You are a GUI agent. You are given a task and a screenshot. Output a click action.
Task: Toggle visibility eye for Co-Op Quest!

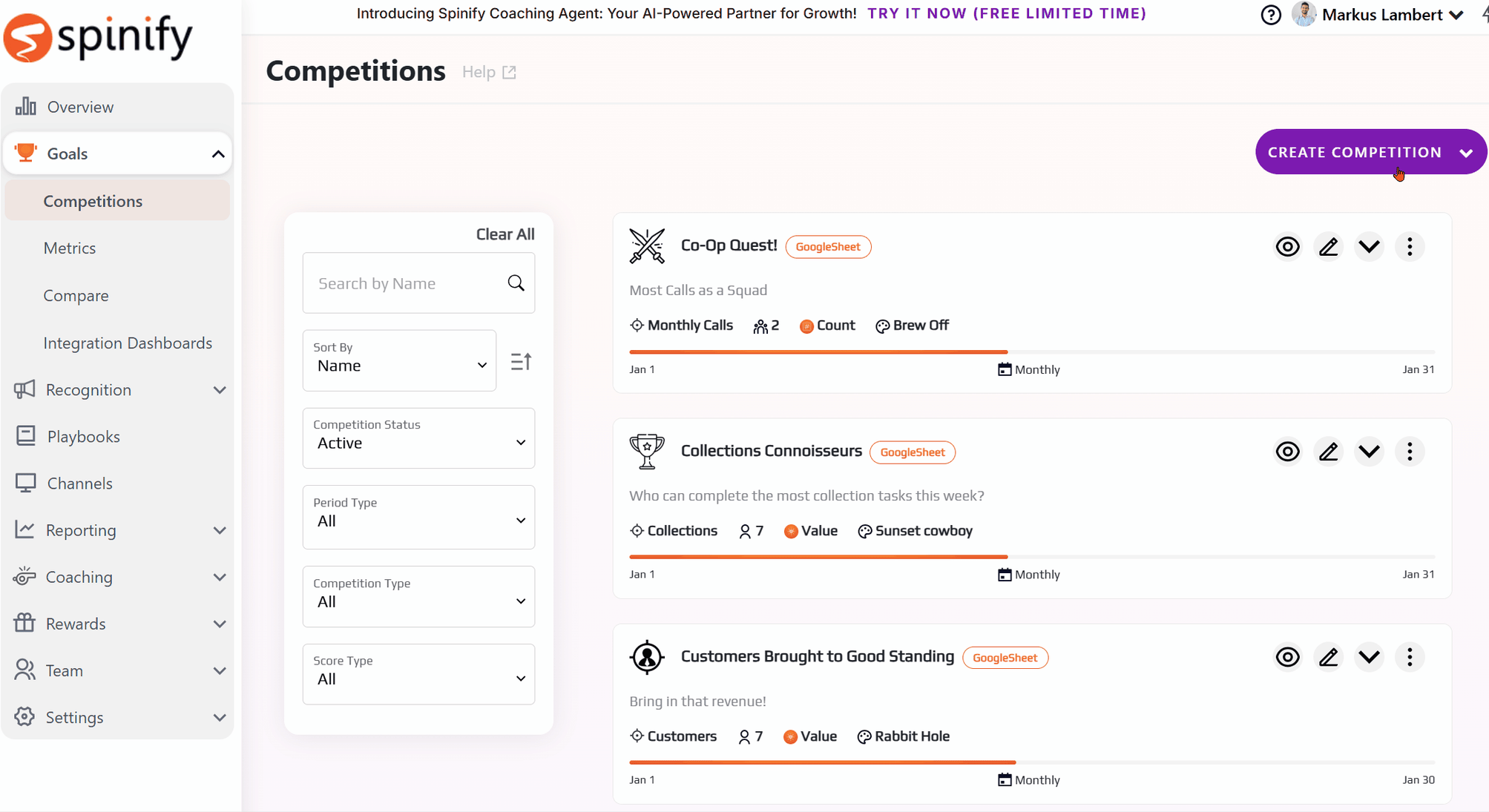[x=1287, y=246]
